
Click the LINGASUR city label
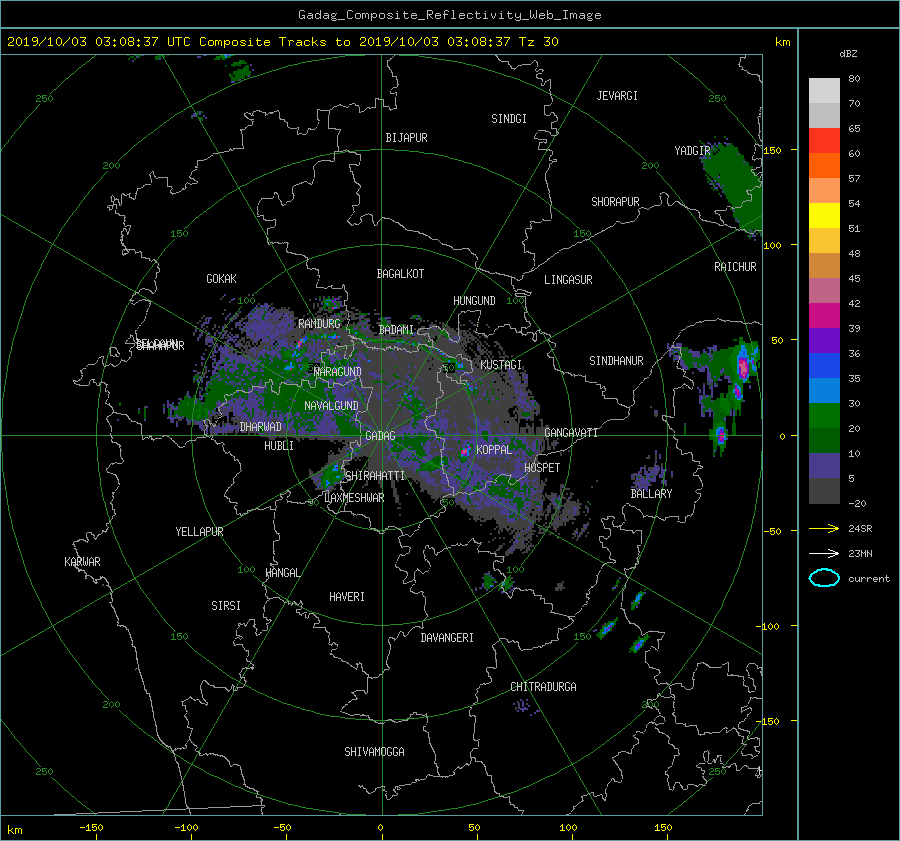point(568,280)
